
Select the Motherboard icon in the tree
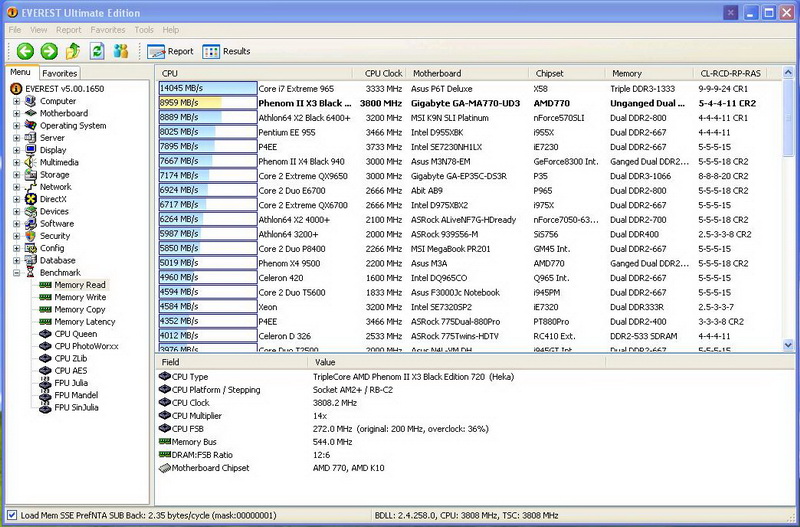[31, 113]
